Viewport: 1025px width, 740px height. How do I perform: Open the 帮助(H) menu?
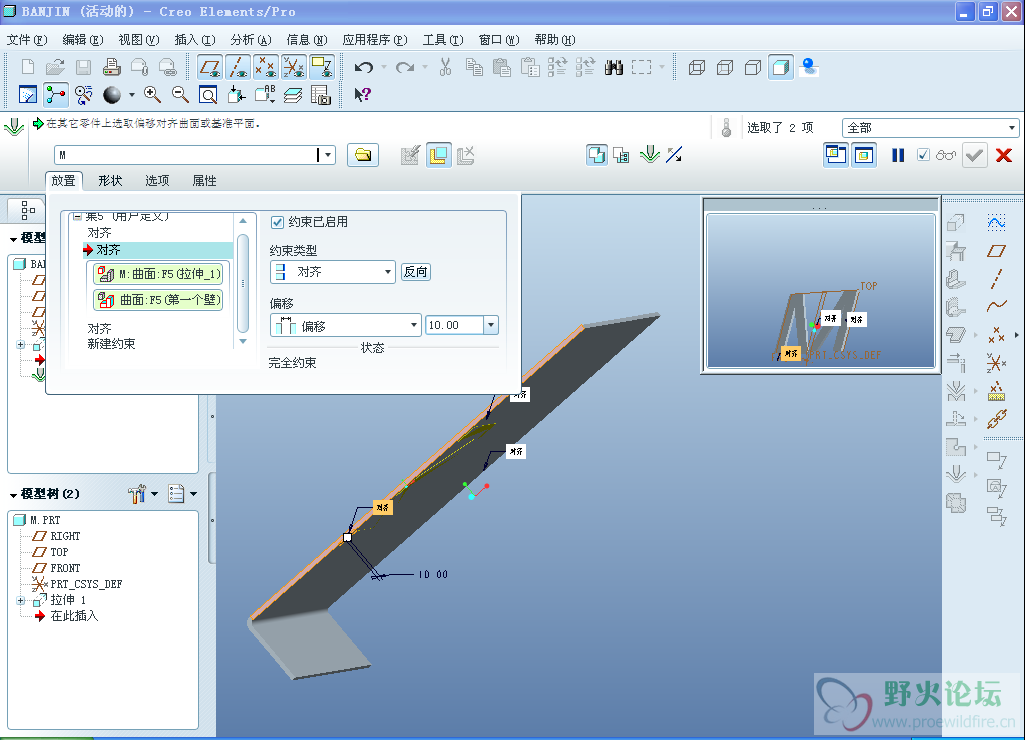[x=555, y=40]
